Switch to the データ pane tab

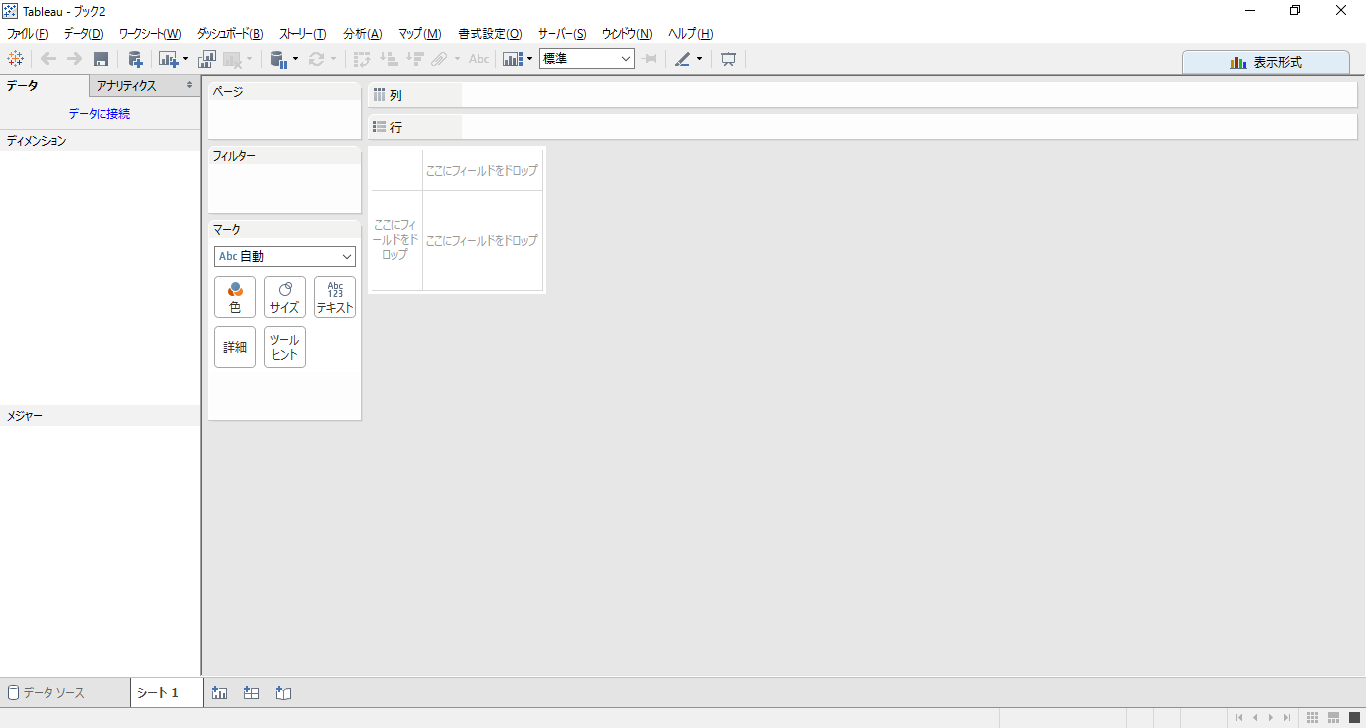pos(44,86)
